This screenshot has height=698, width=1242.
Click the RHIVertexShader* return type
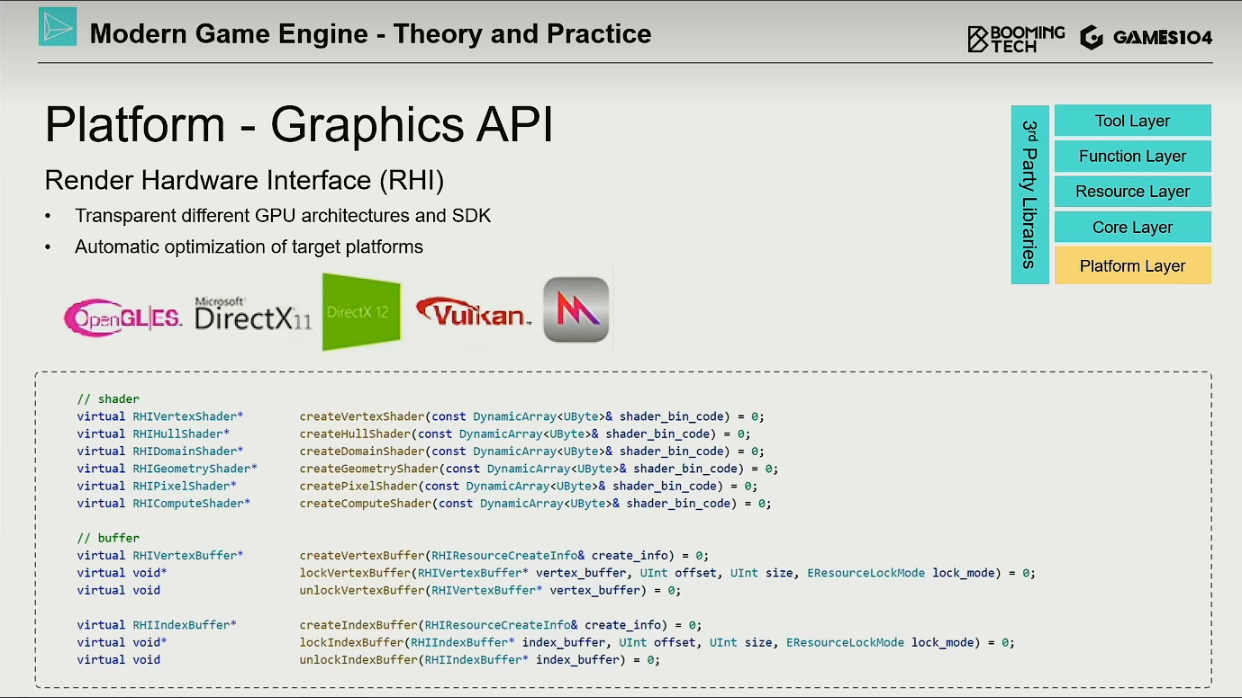[x=188, y=416]
